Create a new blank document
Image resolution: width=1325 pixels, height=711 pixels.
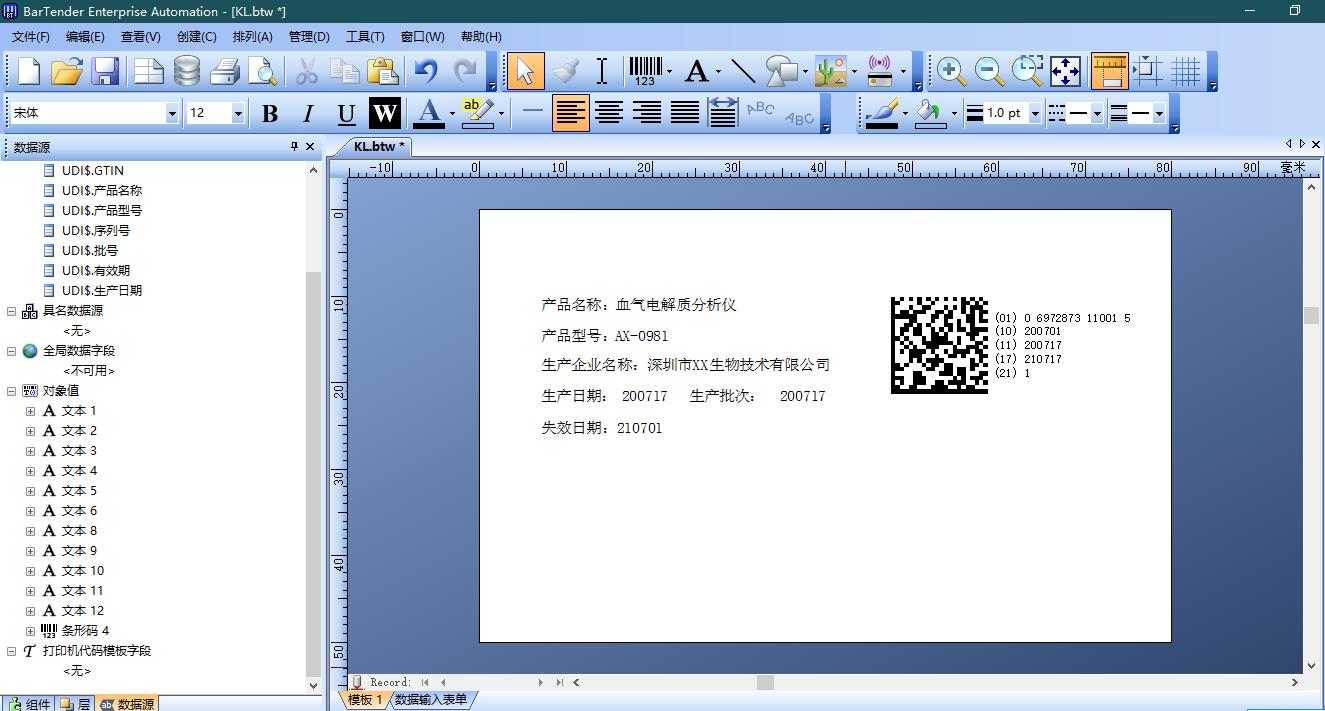[x=30, y=71]
